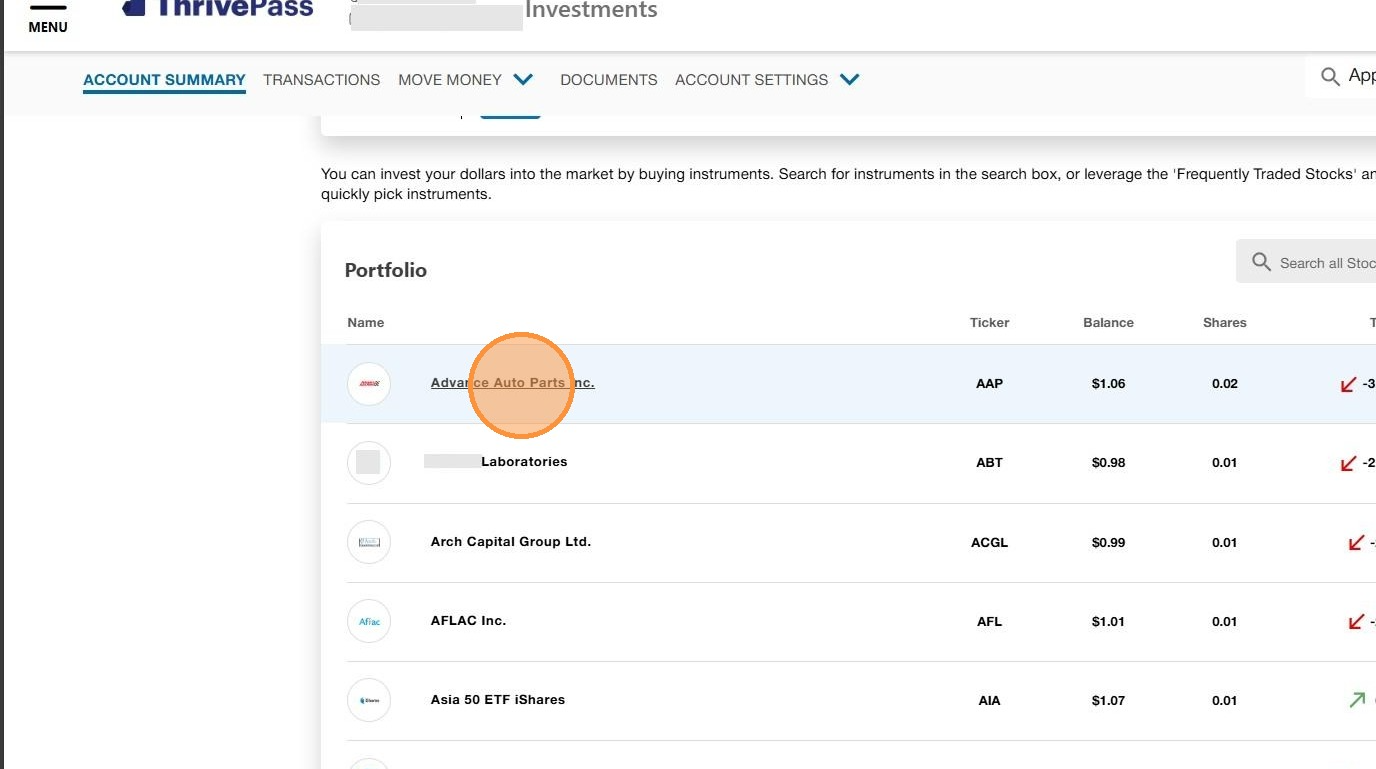Click the ABT ticker cell
This screenshot has height=769, width=1376.
[989, 463]
